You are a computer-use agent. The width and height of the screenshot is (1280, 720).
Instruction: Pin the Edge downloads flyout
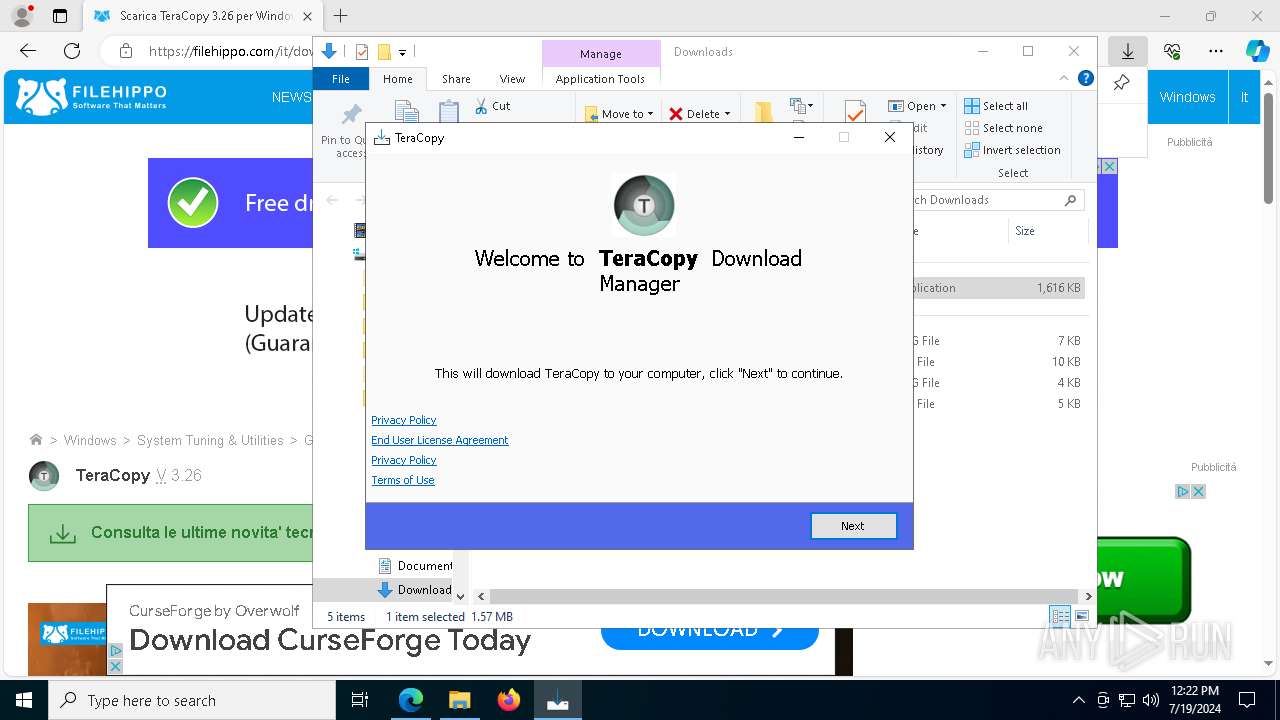tap(1121, 83)
